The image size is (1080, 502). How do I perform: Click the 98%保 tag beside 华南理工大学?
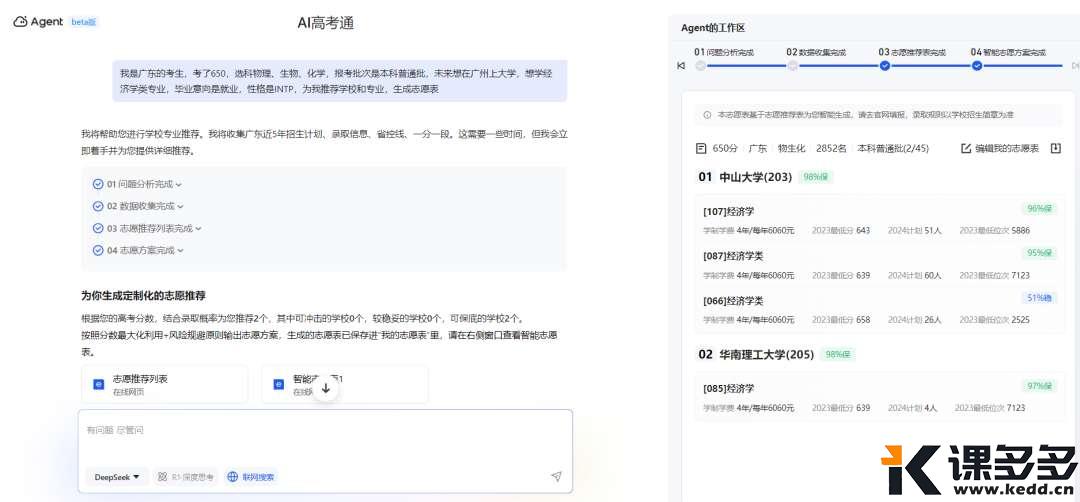pyautogui.click(x=840, y=355)
